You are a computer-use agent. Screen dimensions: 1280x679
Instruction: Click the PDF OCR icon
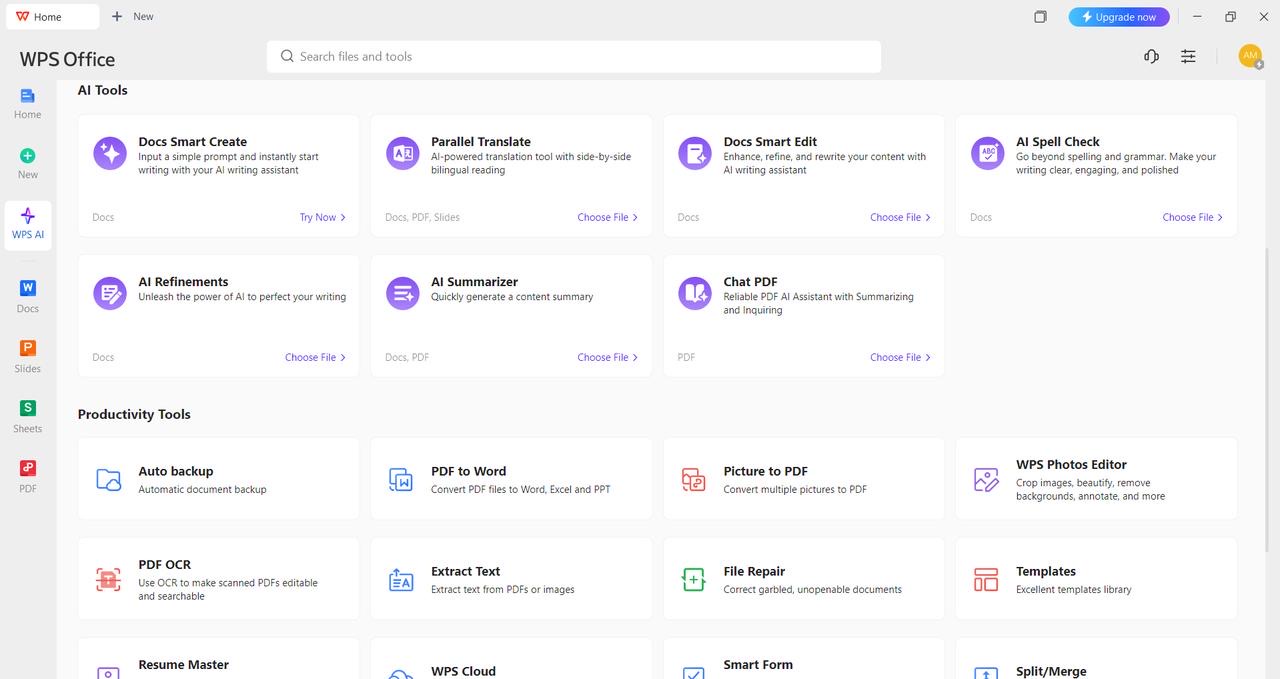[108, 579]
